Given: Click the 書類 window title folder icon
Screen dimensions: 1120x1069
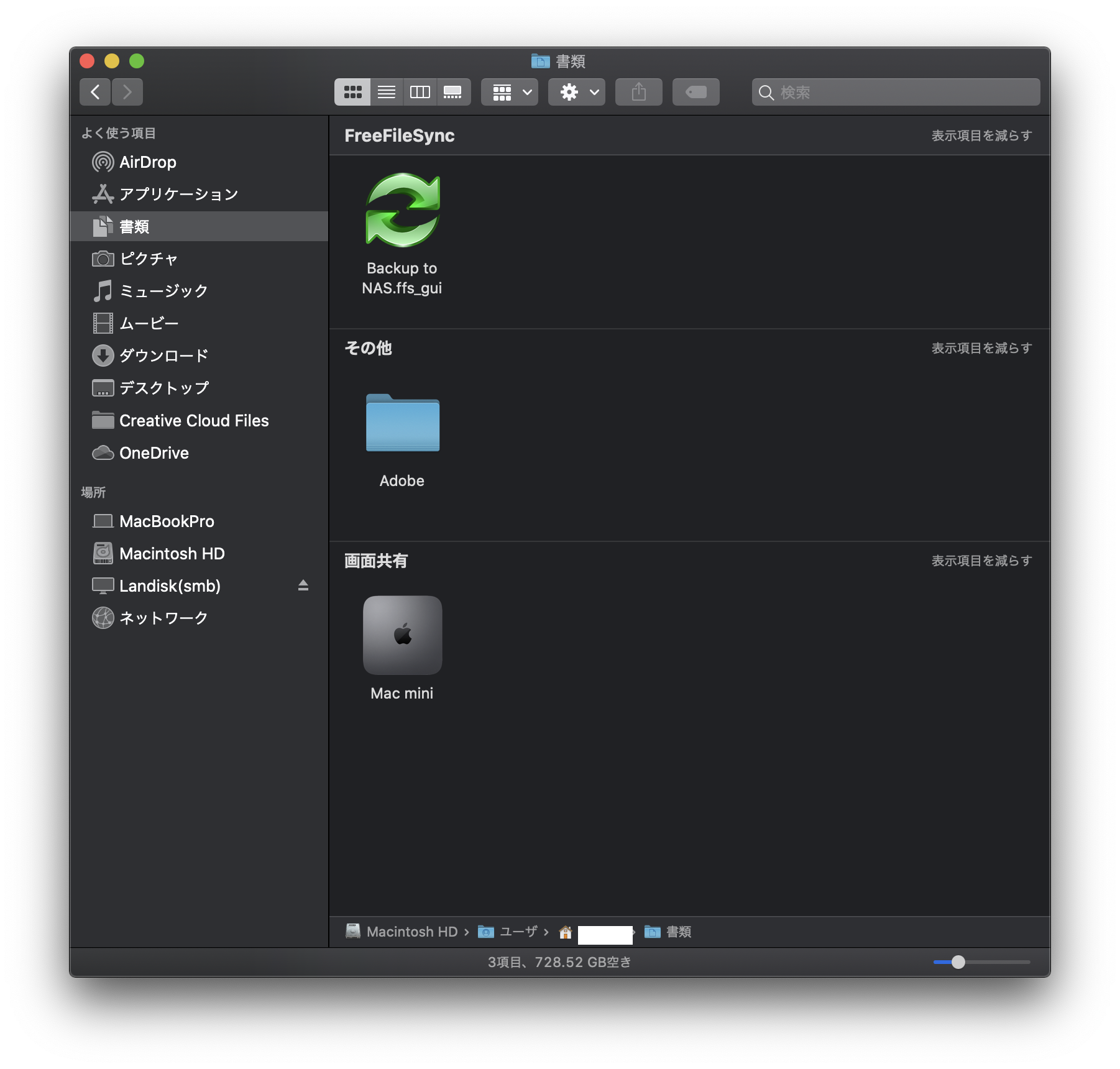Looking at the screenshot, I should tap(541, 61).
